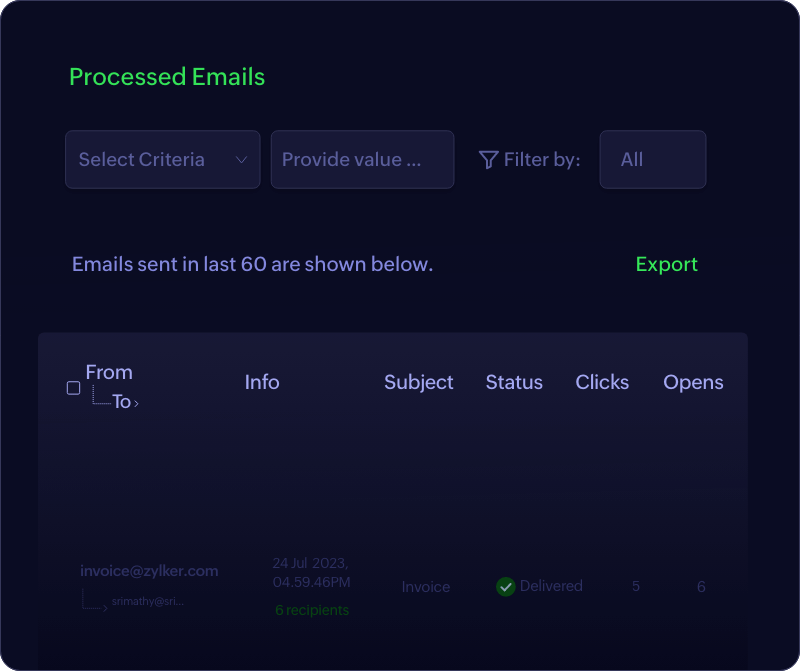800x671 pixels.
Task: Click the Processed Emails heading
Action: tap(167, 77)
